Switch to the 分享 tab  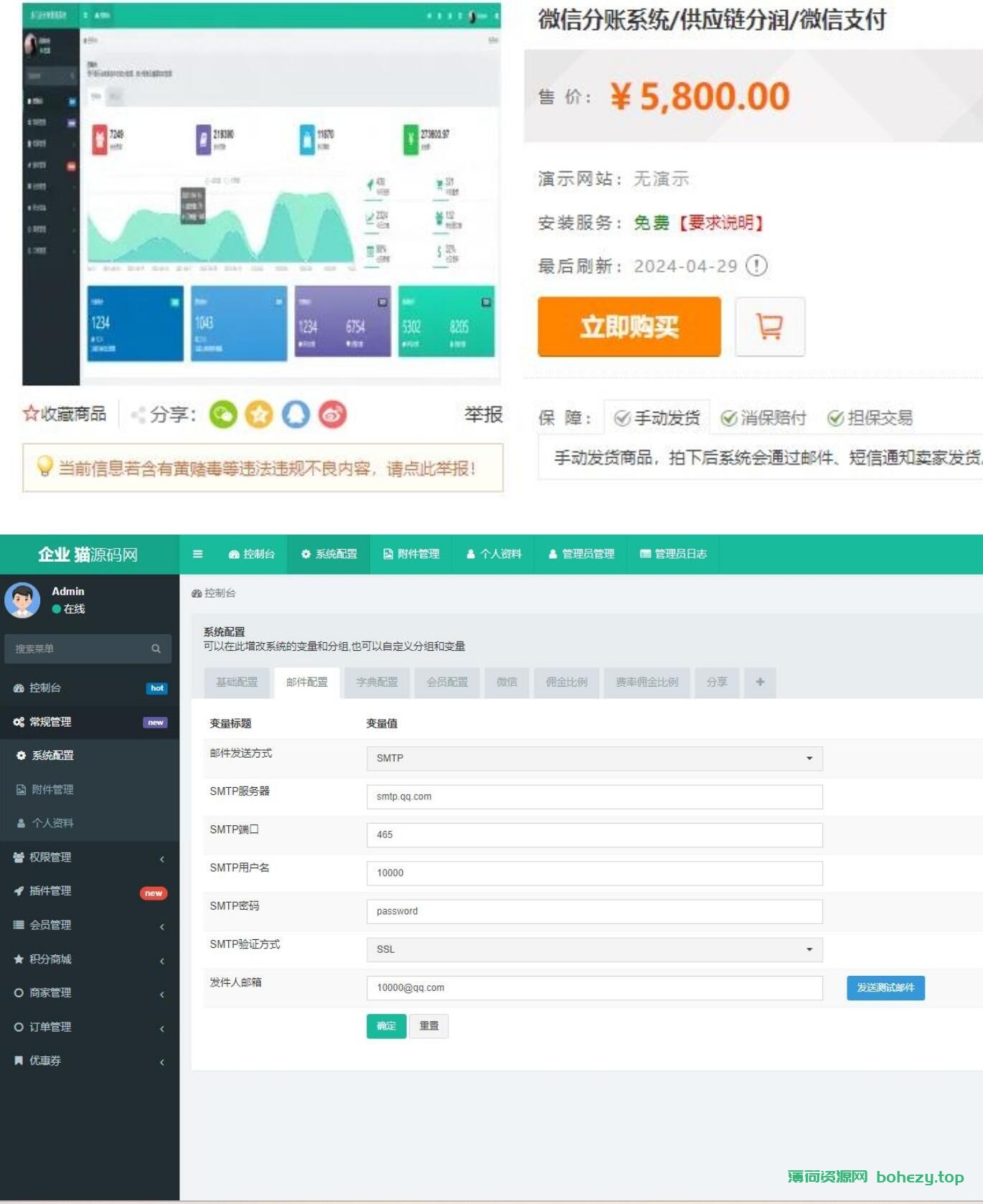717,682
